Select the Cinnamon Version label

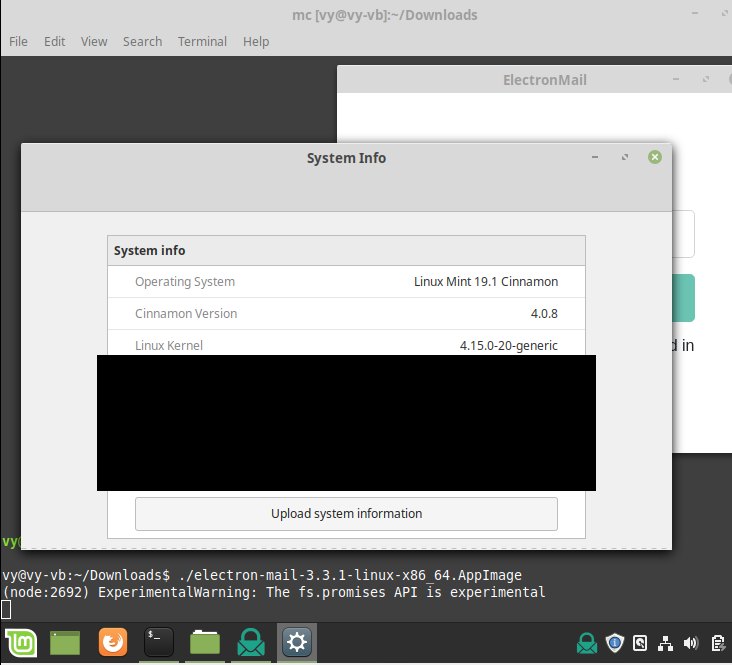click(x=186, y=313)
